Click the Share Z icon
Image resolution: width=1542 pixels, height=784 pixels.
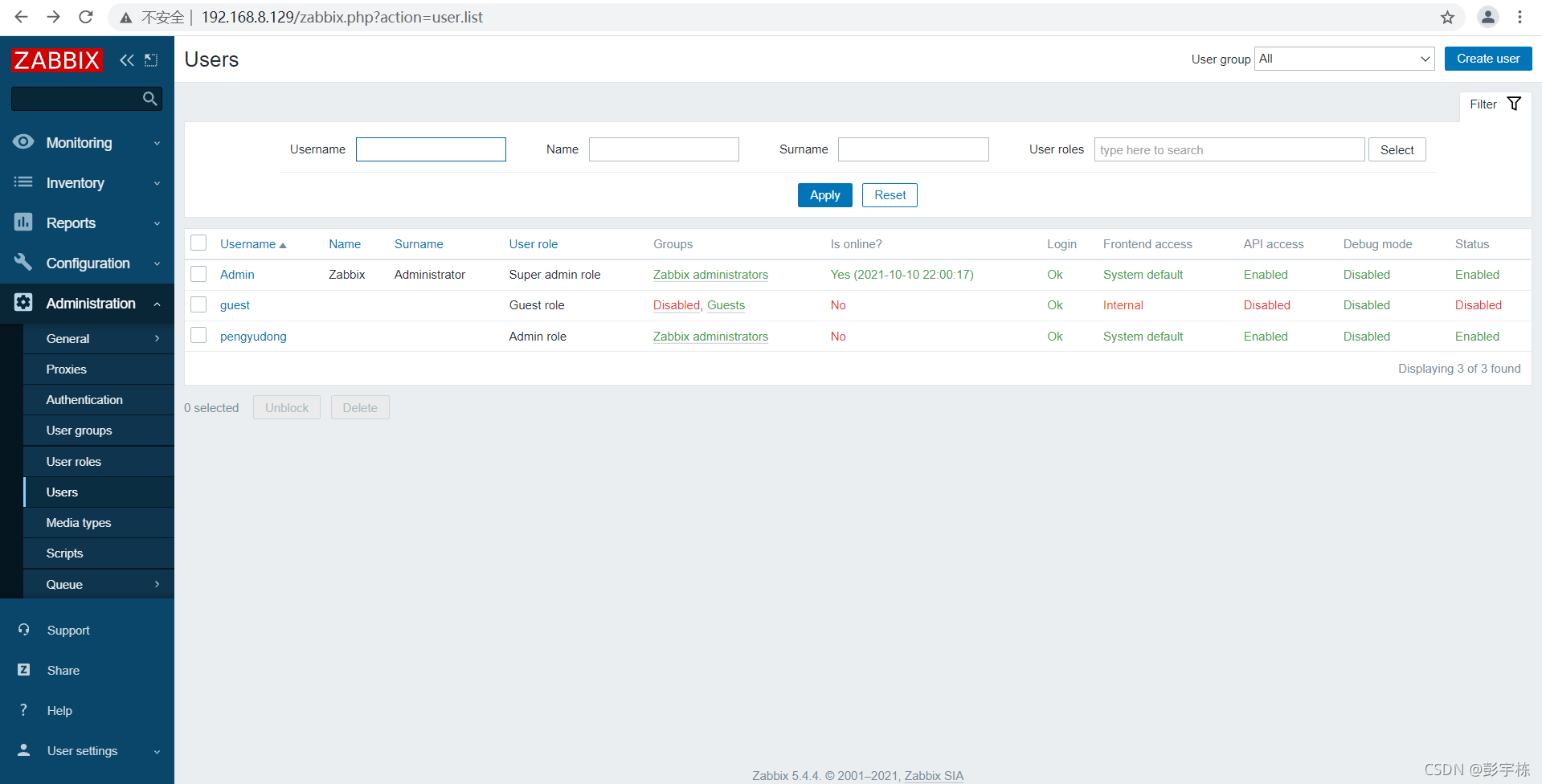tap(24, 670)
